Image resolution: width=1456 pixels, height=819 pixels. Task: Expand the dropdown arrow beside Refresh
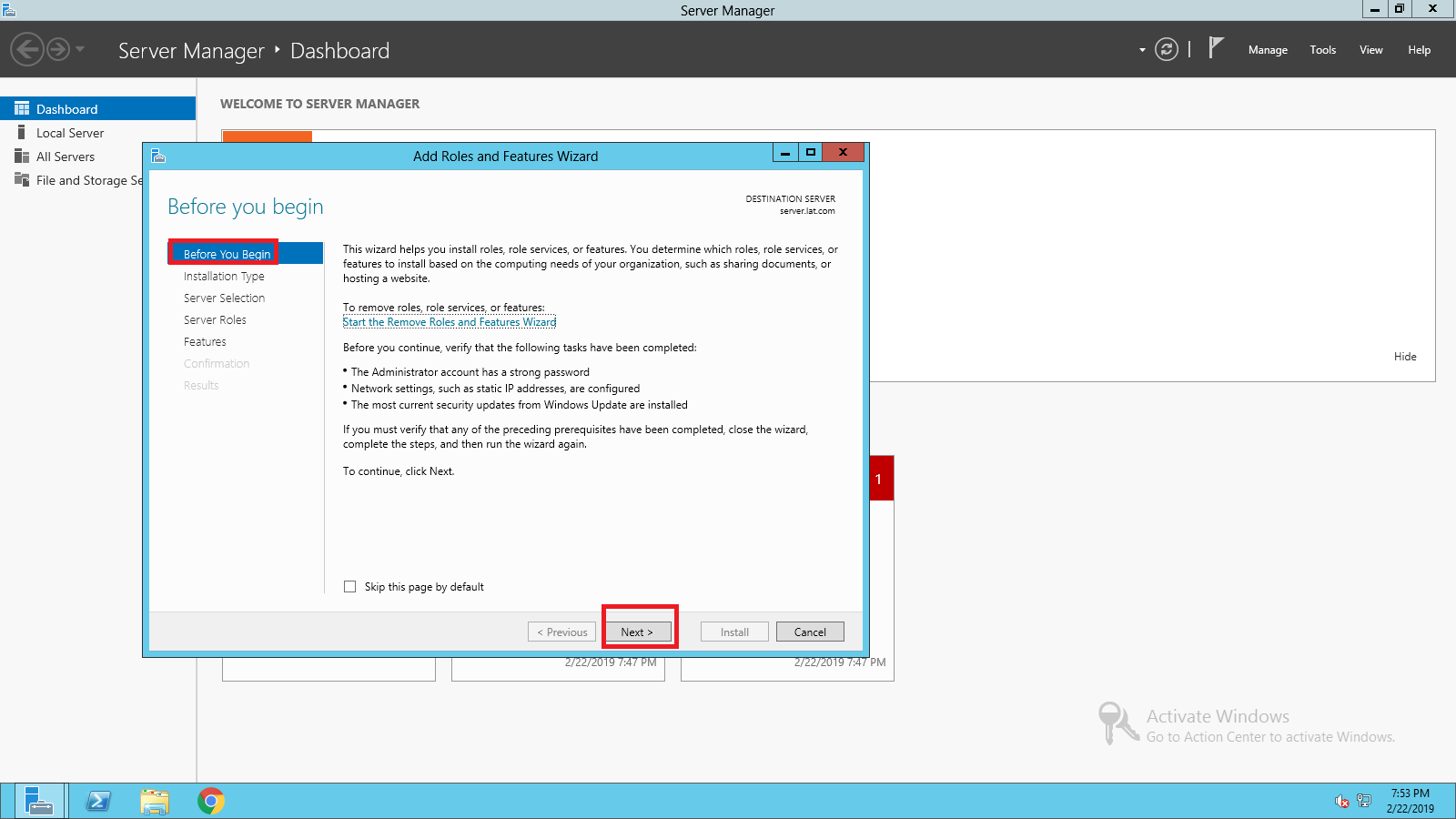pyautogui.click(x=1142, y=50)
